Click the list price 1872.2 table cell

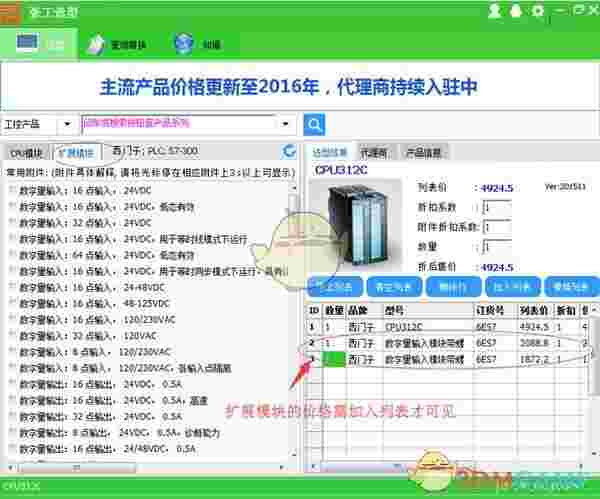(535, 359)
